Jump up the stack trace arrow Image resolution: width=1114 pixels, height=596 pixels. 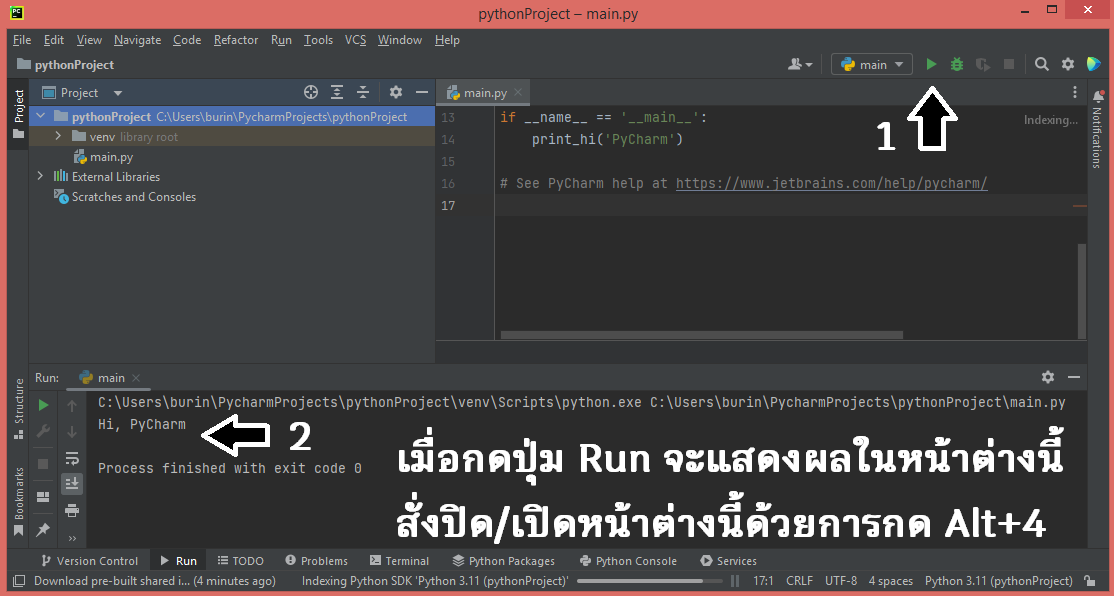(72, 406)
